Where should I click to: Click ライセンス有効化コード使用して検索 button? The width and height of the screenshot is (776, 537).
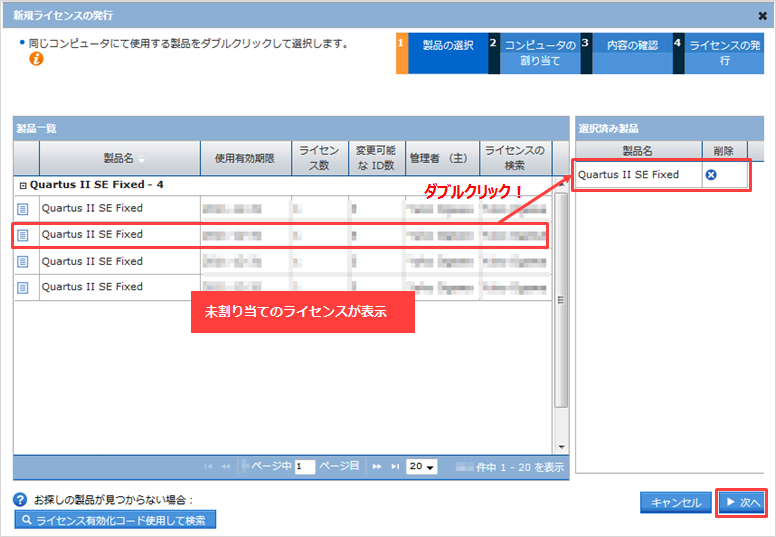coord(115,520)
